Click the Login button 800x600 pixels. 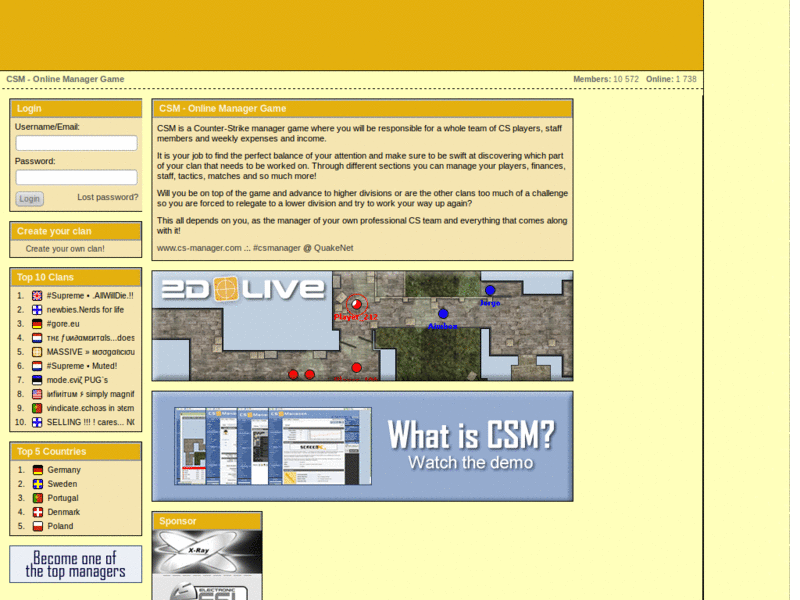[30, 198]
